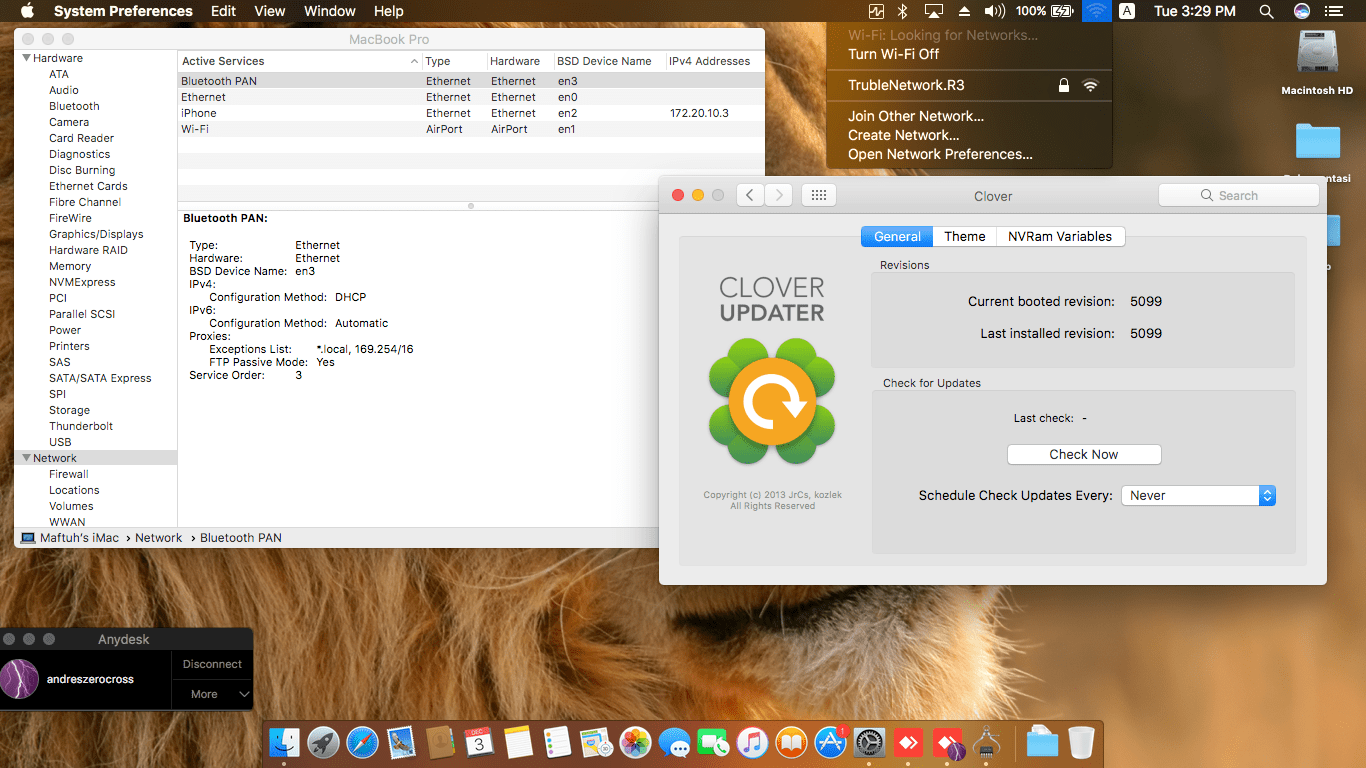Click the volume speaker icon in menu bar

point(994,11)
